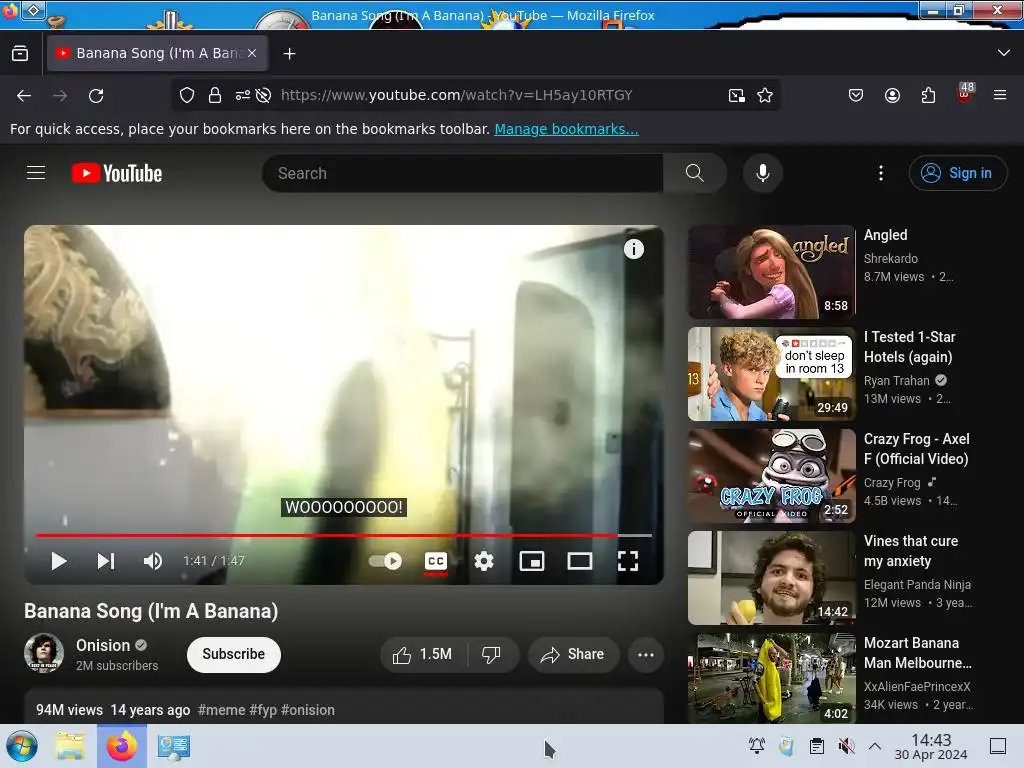Image resolution: width=1024 pixels, height=768 pixels.
Task: Open YouTube three-dot settings menu
Action: (881, 173)
